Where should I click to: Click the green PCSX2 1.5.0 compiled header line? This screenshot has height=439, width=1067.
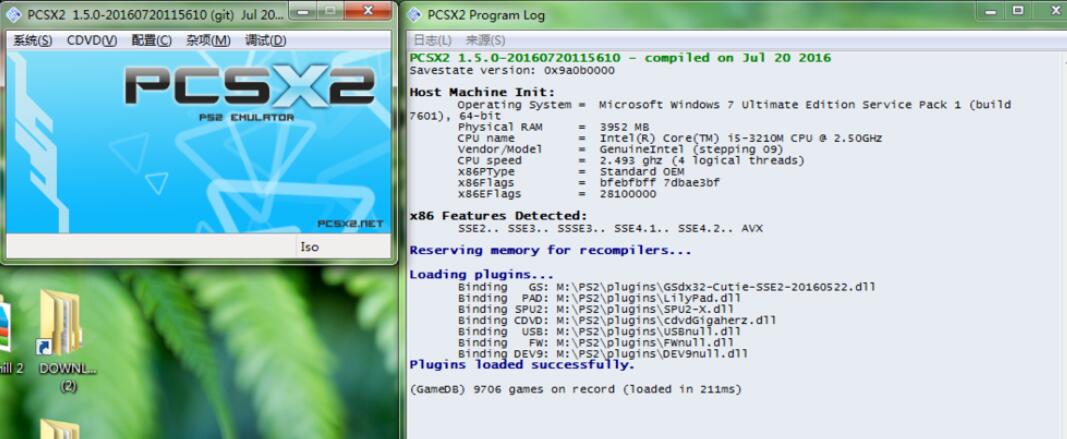tap(621, 58)
